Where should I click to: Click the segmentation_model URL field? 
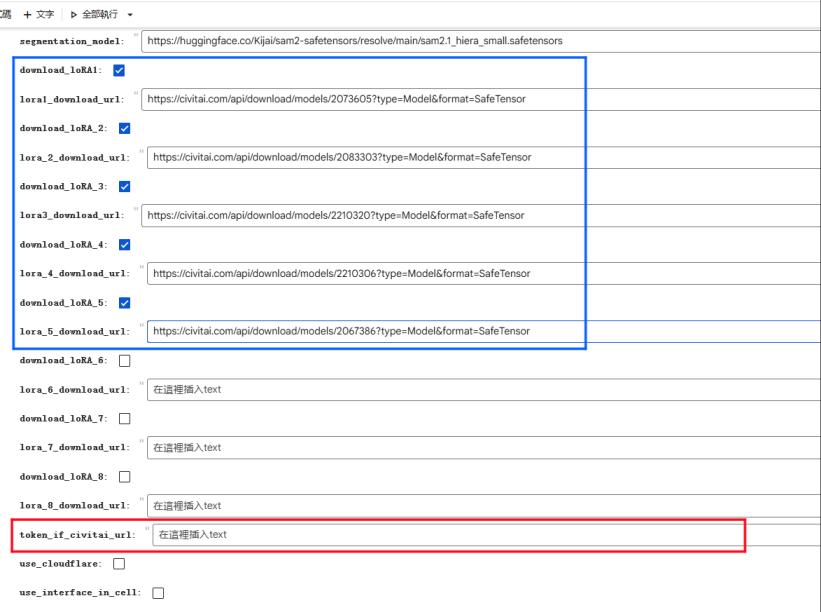coord(480,41)
